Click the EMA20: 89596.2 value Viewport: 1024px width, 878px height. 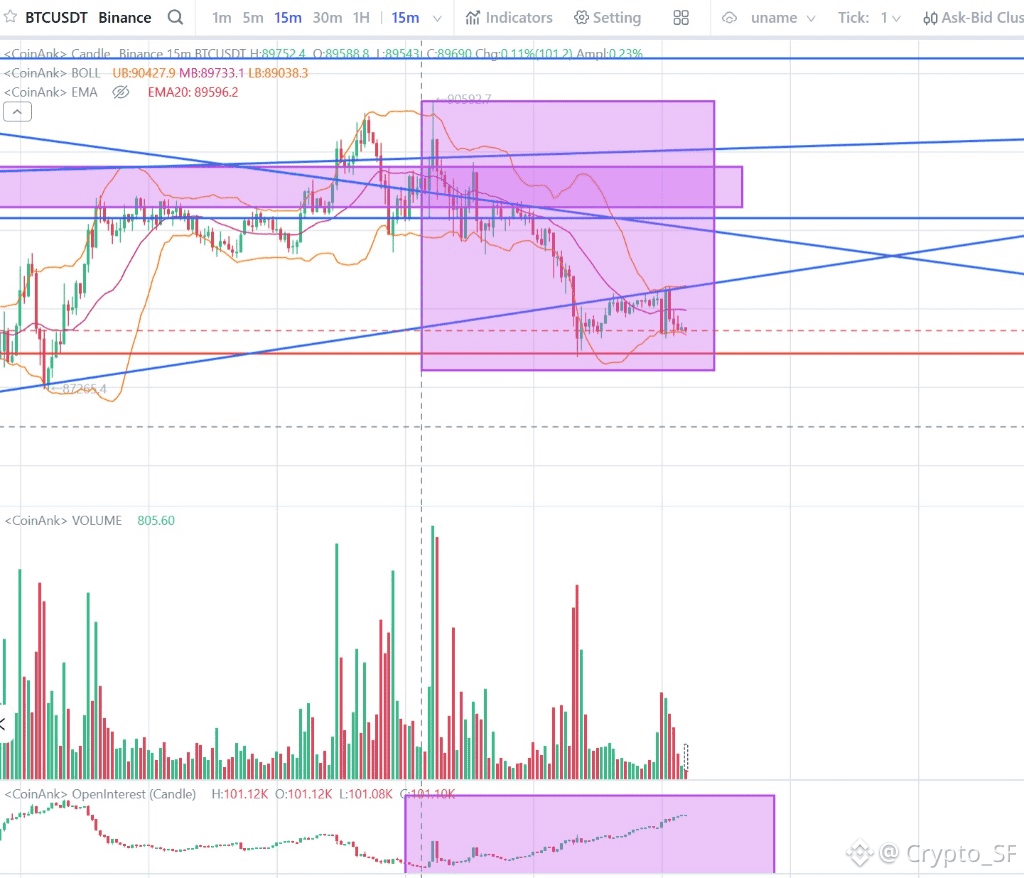193,92
